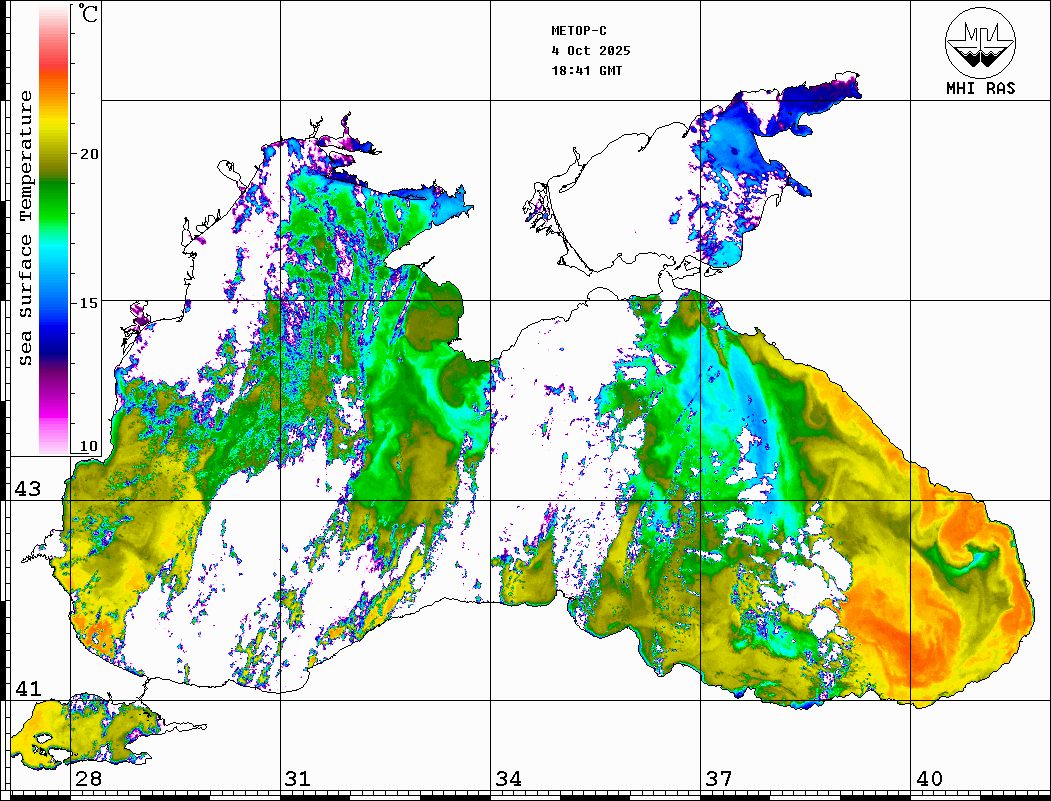Image resolution: width=1051 pixels, height=801 pixels.
Task: Click the longitude 34 label
Action: 507,779
